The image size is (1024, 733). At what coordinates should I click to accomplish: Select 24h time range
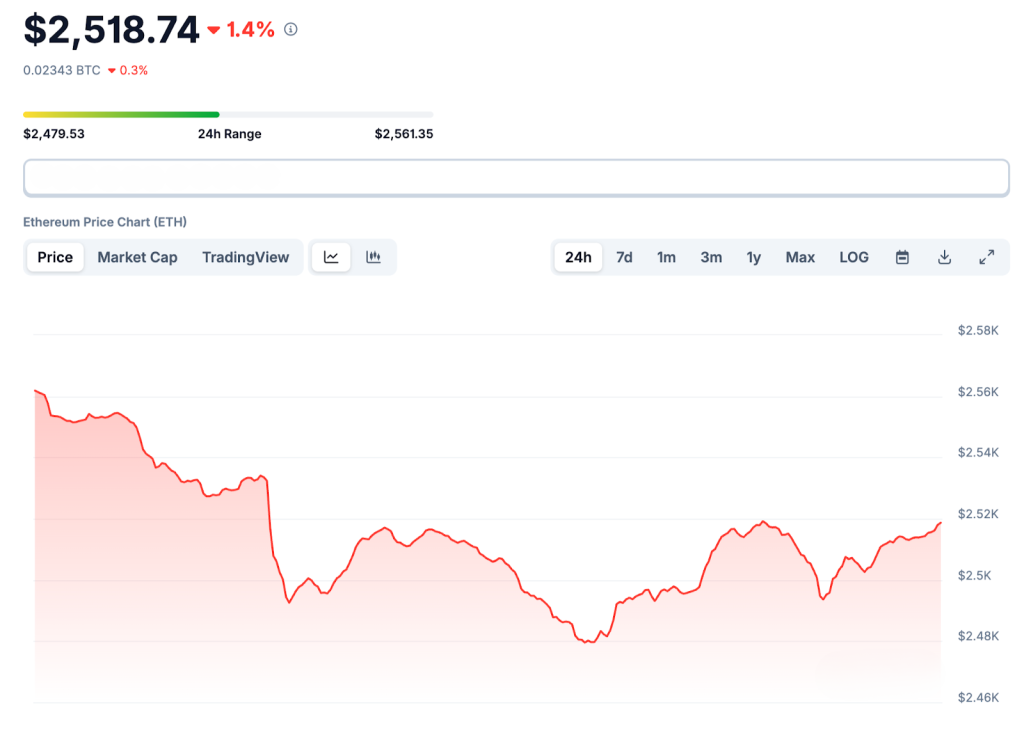578,257
